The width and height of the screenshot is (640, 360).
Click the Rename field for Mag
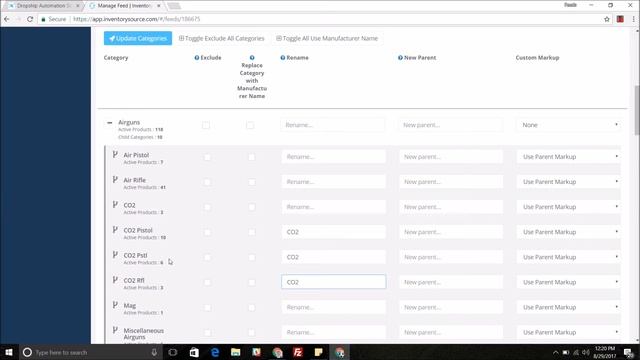pyautogui.click(x=333, y=307)
